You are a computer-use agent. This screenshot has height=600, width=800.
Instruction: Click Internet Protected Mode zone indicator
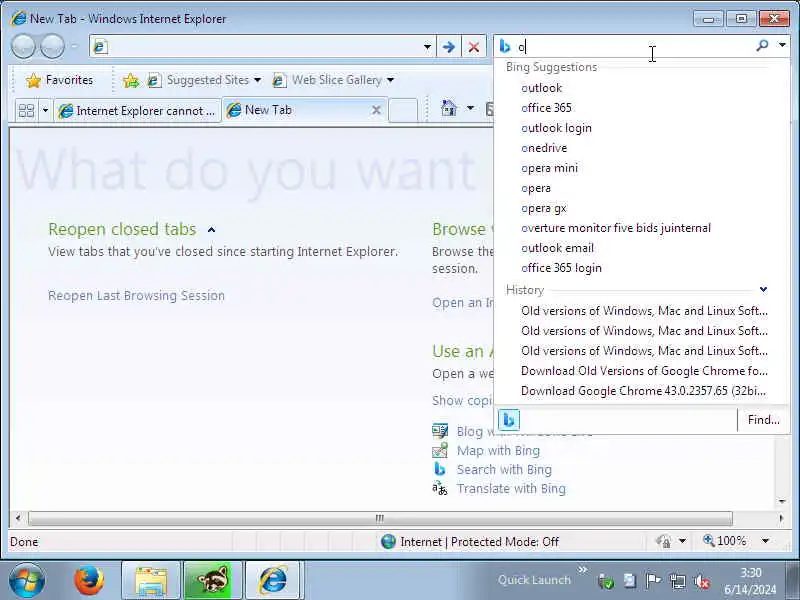470,541
